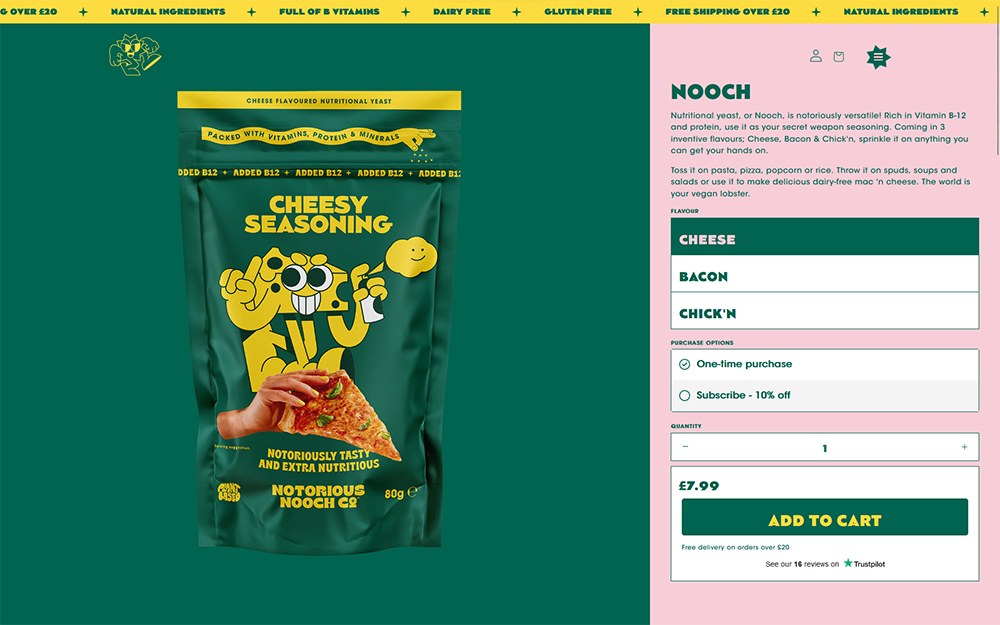
Task: Click the Dairy Free banner text
Action: pos(462,11)
